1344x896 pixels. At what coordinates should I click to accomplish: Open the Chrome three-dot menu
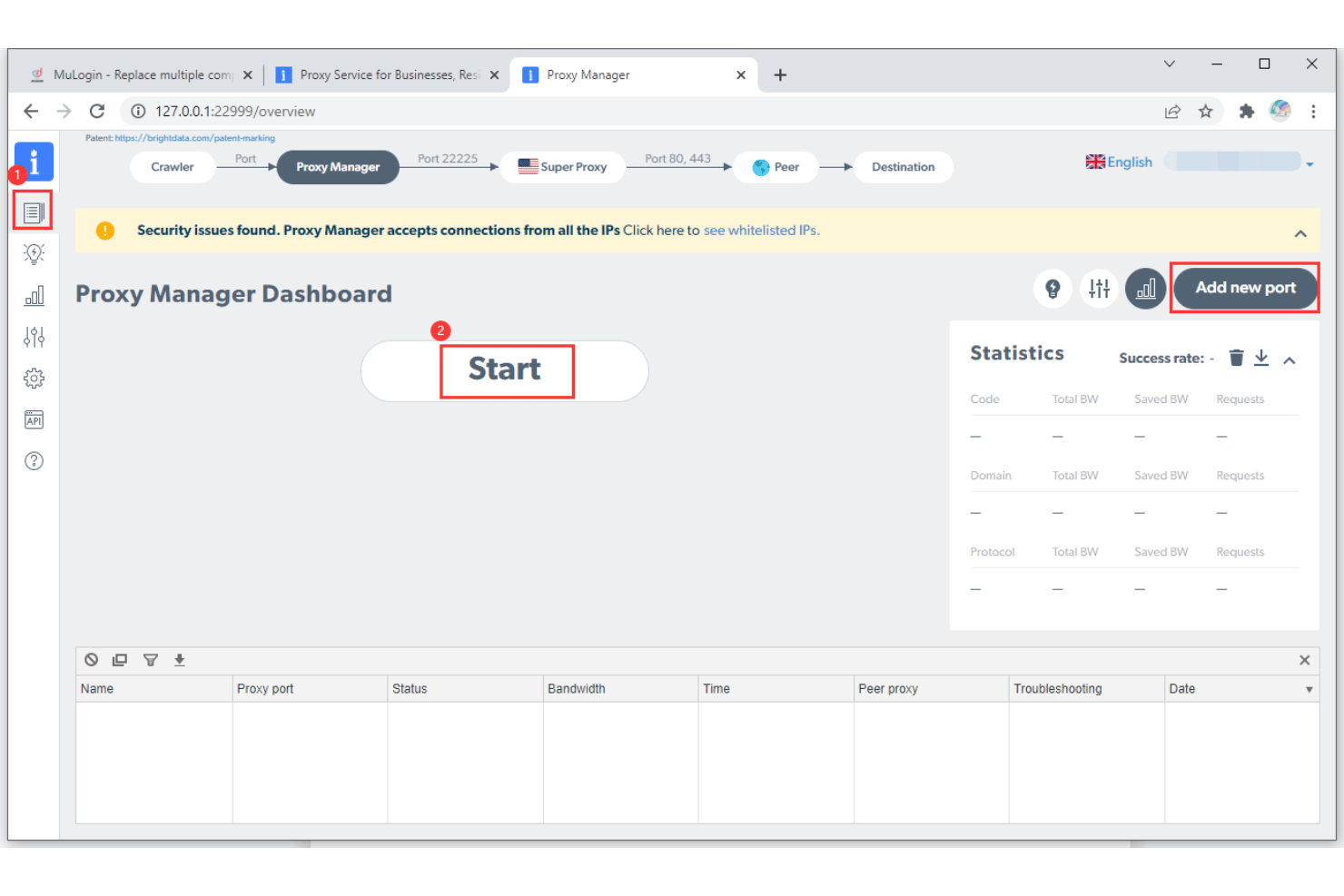click(1313, 112)
